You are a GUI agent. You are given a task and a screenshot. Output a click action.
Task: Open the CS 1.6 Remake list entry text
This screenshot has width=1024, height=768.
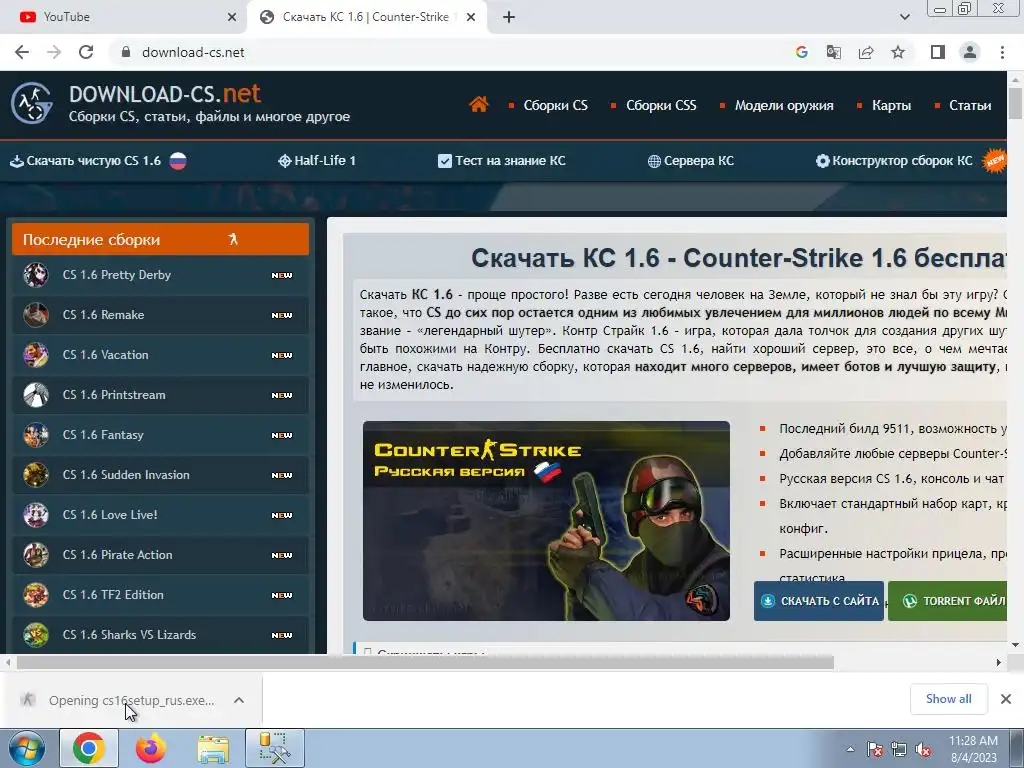click(103, 315)
